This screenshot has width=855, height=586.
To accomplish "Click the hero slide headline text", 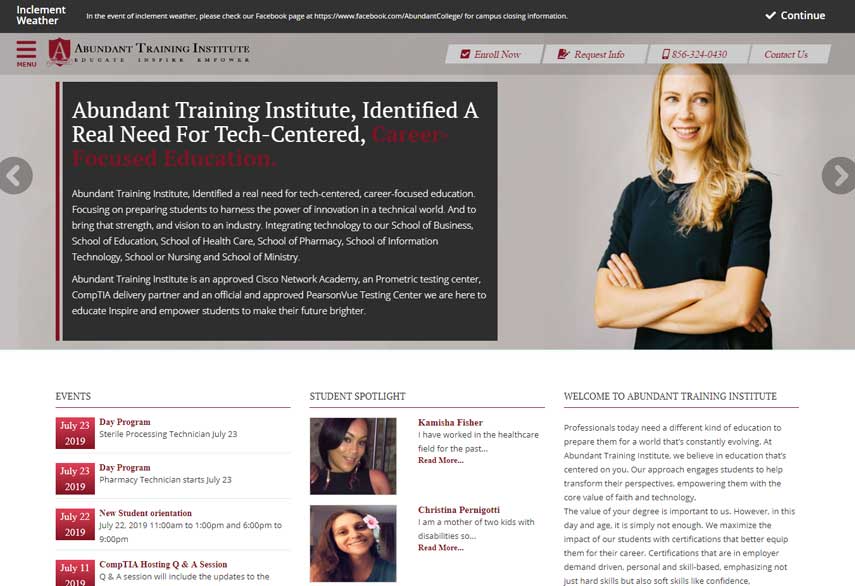I will tap(275, 134).
